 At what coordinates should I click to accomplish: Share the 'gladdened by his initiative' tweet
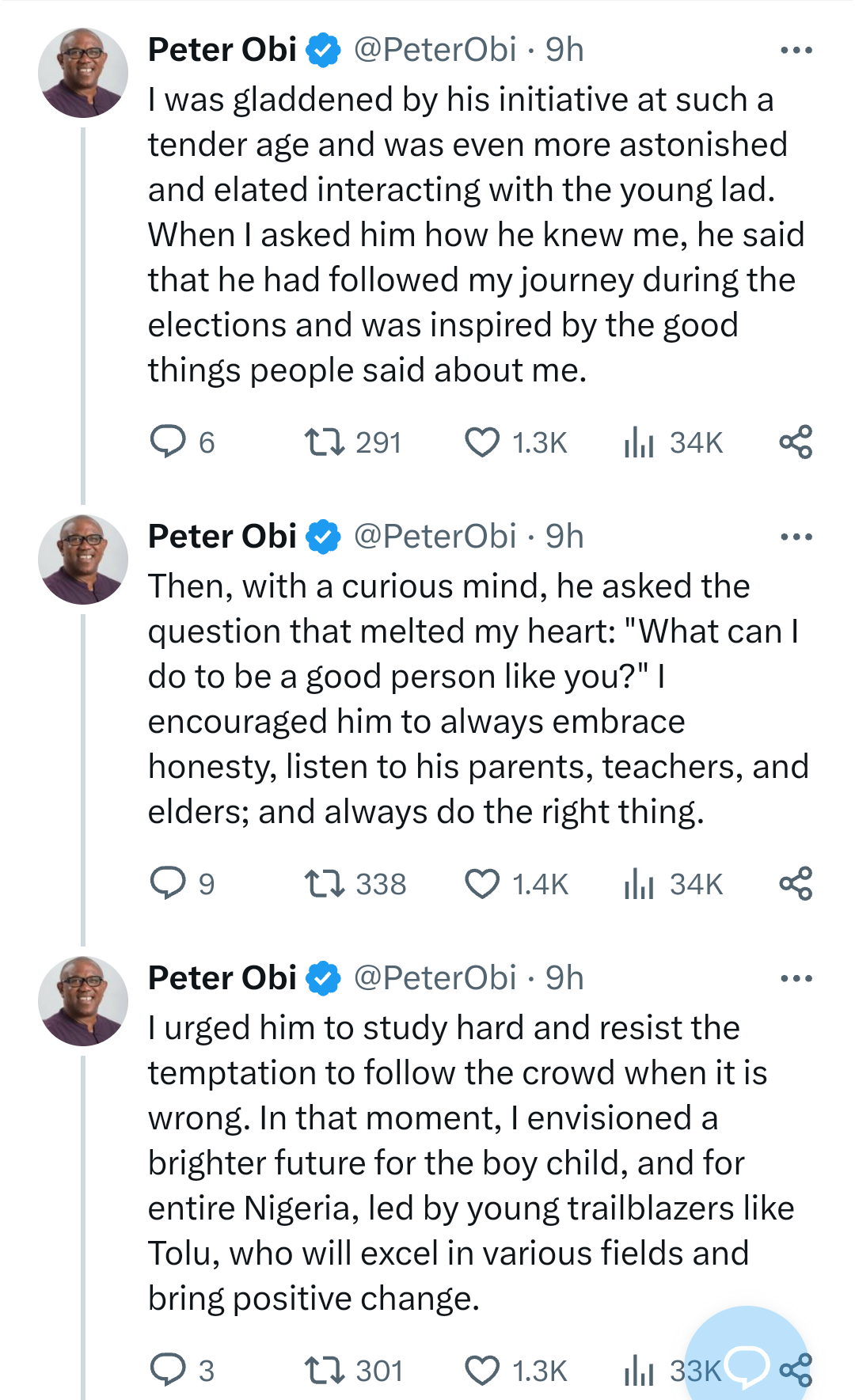pyautogui.click(x=796, y=442)
